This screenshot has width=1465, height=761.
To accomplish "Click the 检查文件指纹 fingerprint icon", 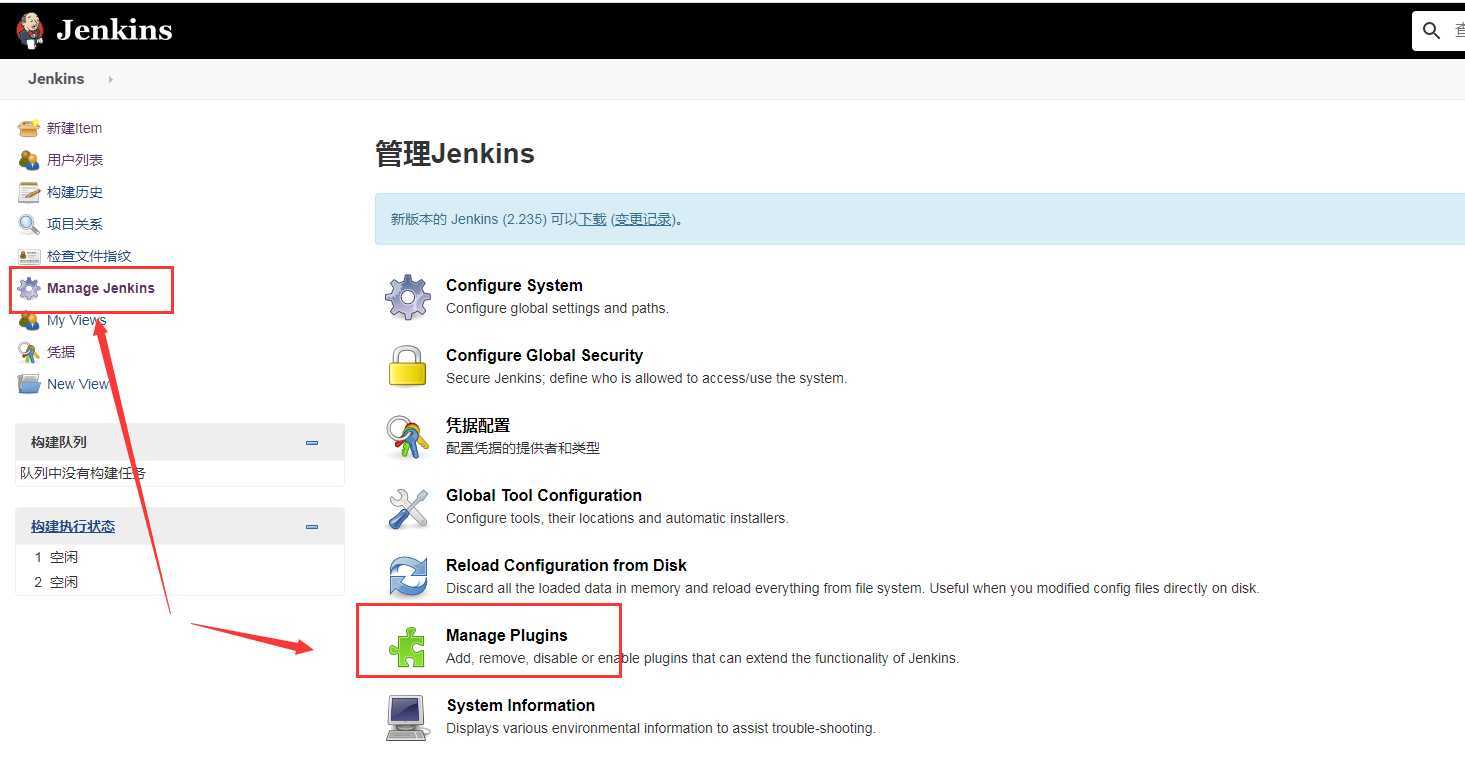I will pos(29,256).
